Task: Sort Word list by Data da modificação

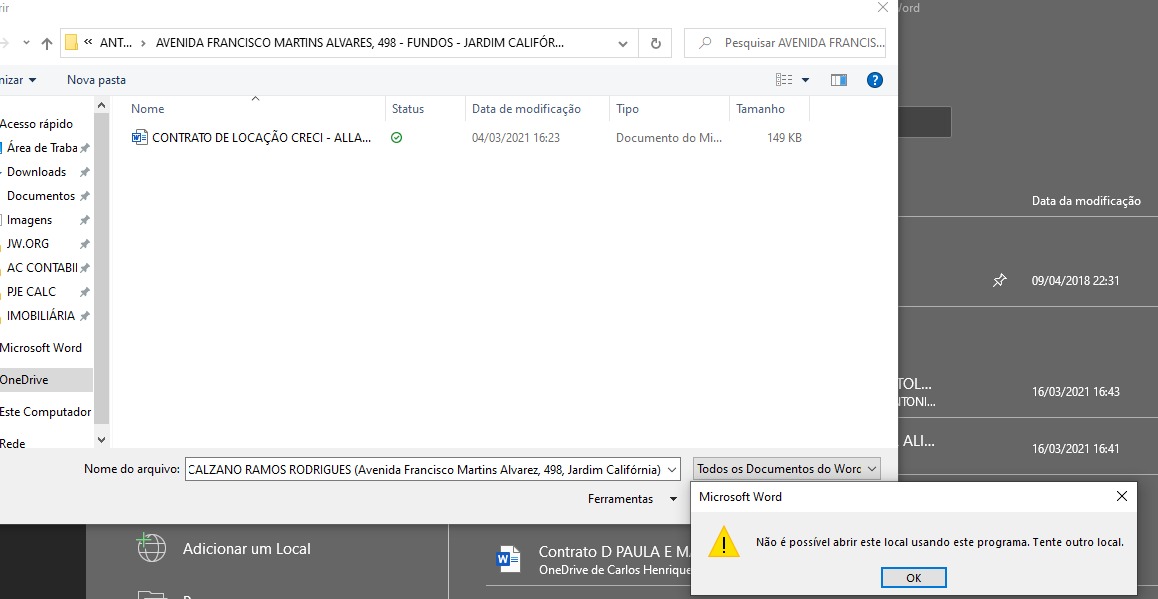Action: point(1086,201)
